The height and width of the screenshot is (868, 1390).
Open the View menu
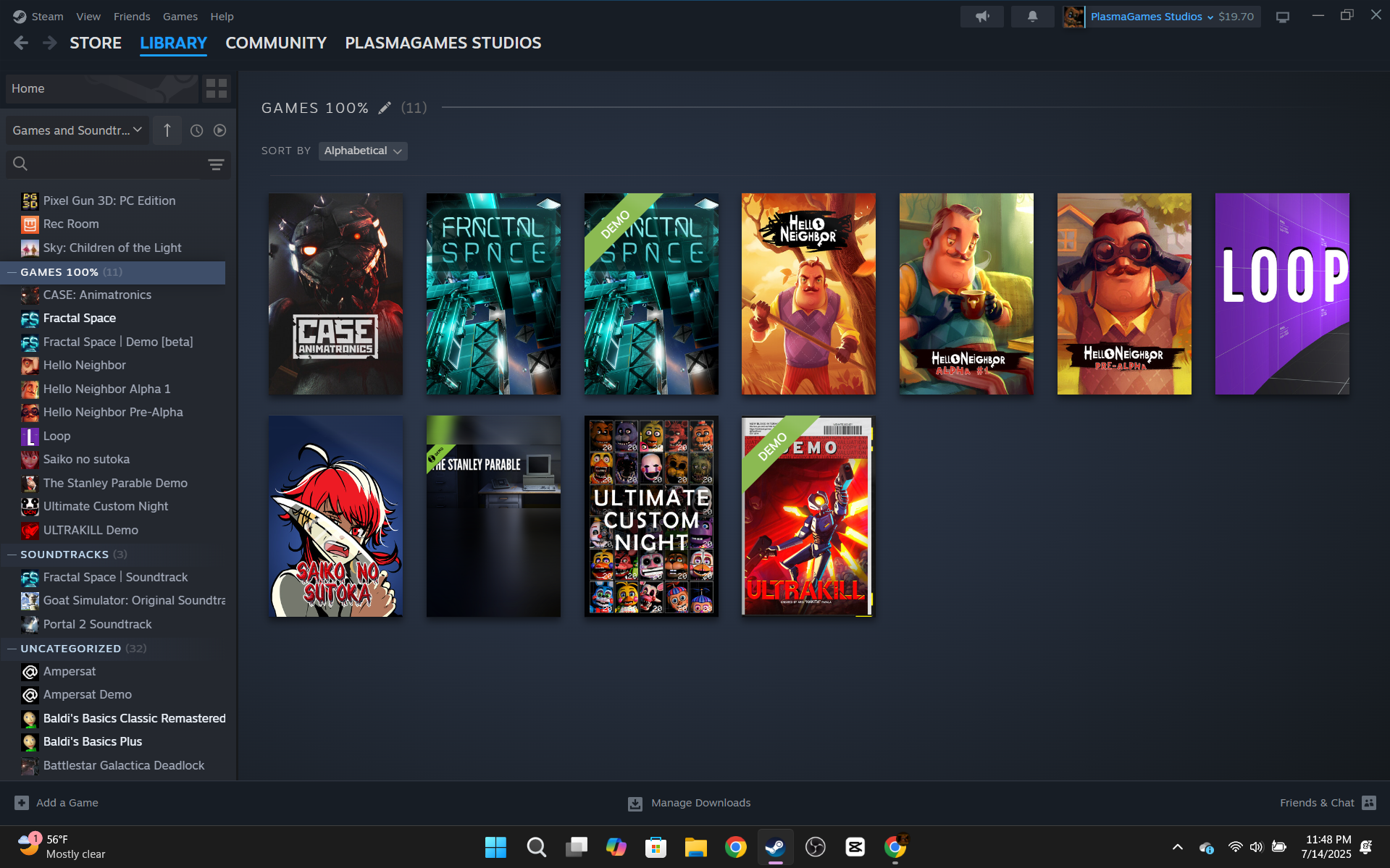pos(88,17)
